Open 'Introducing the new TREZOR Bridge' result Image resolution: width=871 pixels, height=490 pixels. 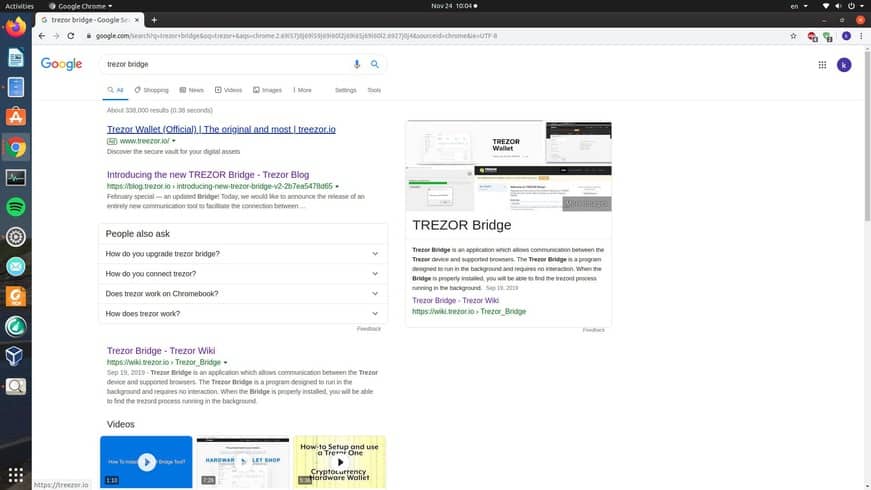208,174
